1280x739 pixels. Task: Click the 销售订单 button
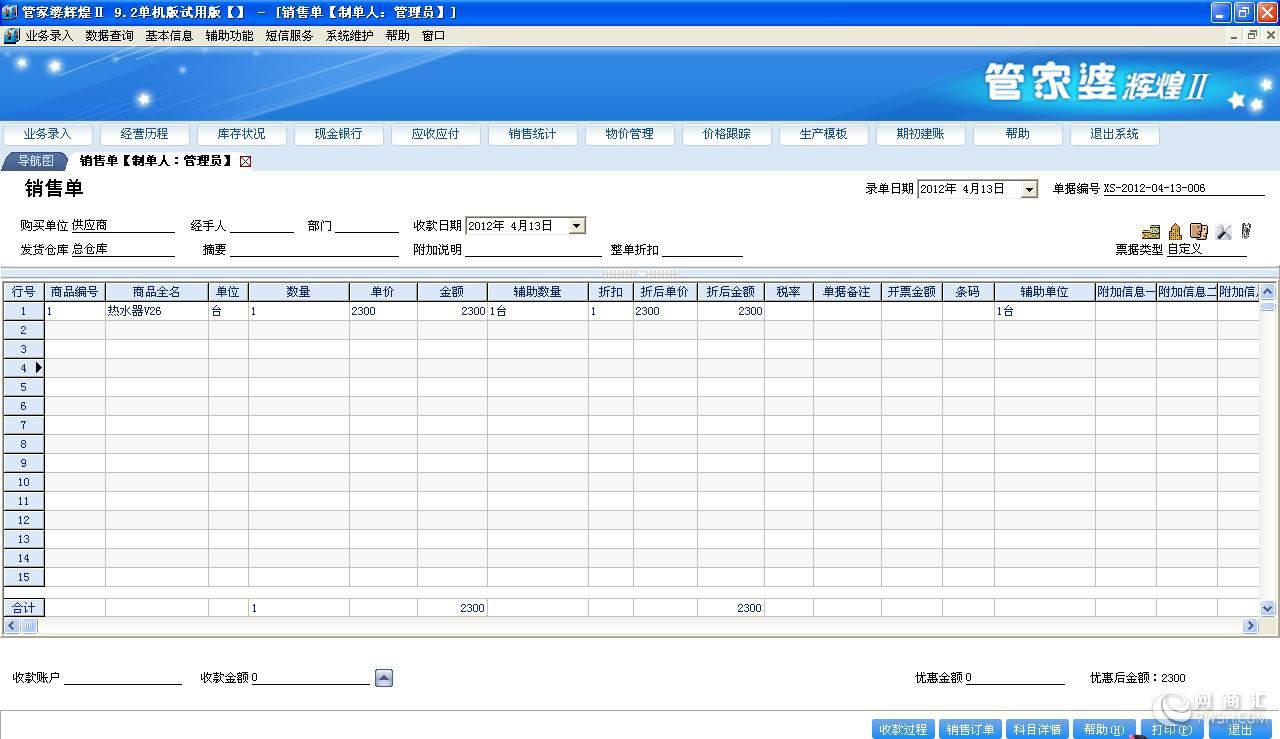(970, 730)
